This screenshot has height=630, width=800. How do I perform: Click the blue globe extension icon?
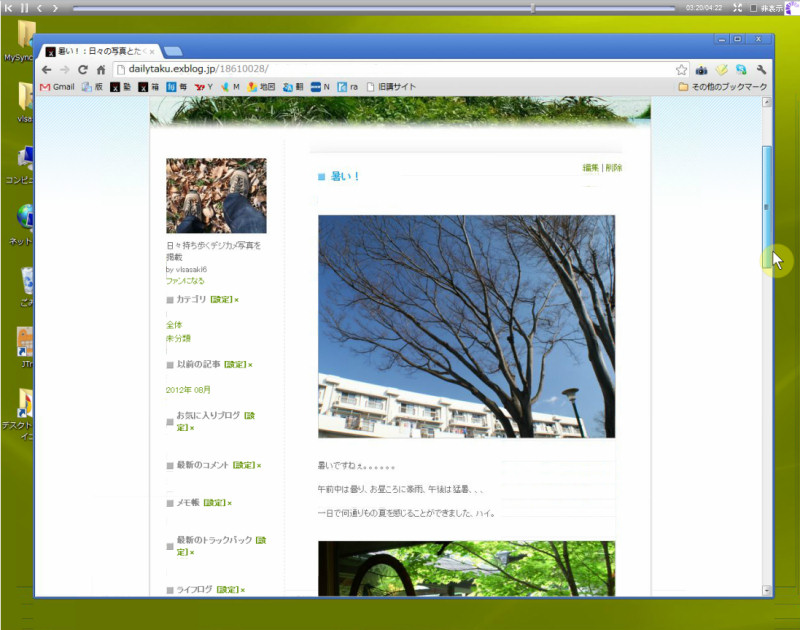click(x=741, y=70)
